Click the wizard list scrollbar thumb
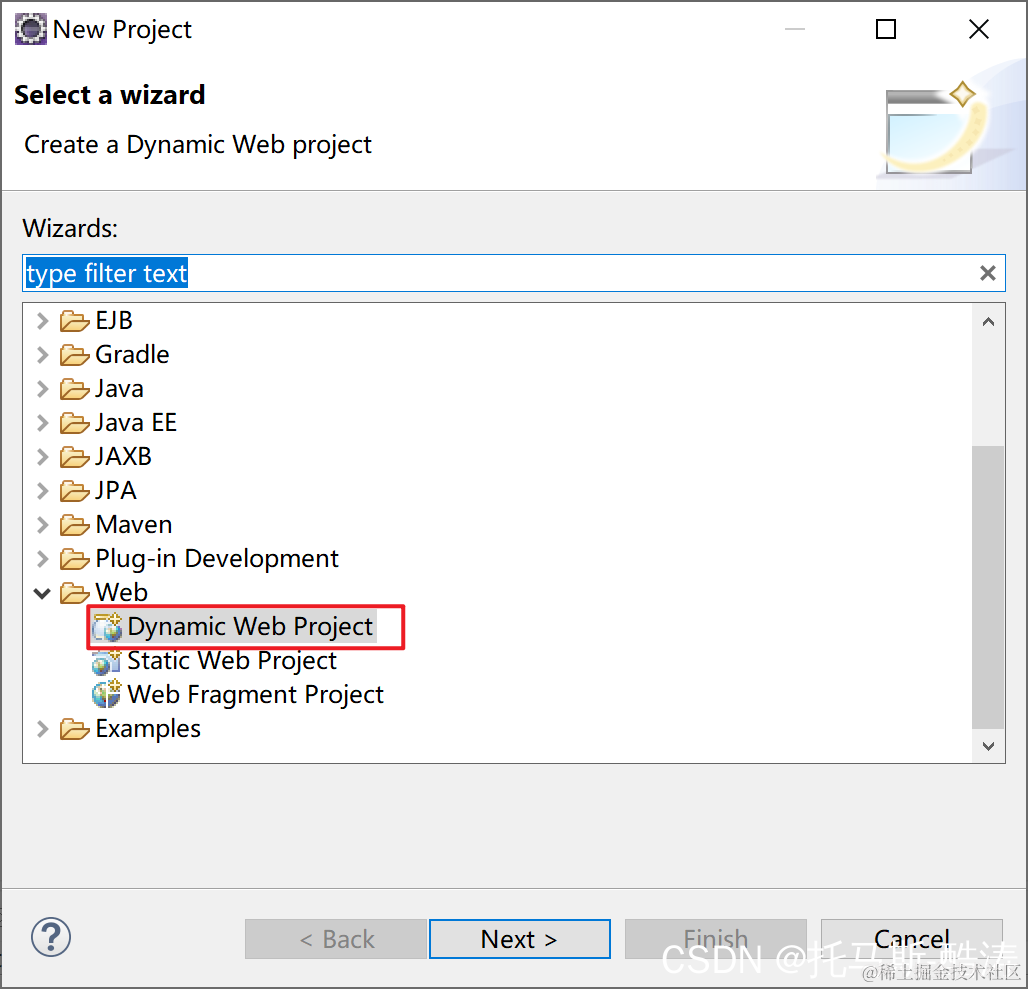 click(988, 587)
